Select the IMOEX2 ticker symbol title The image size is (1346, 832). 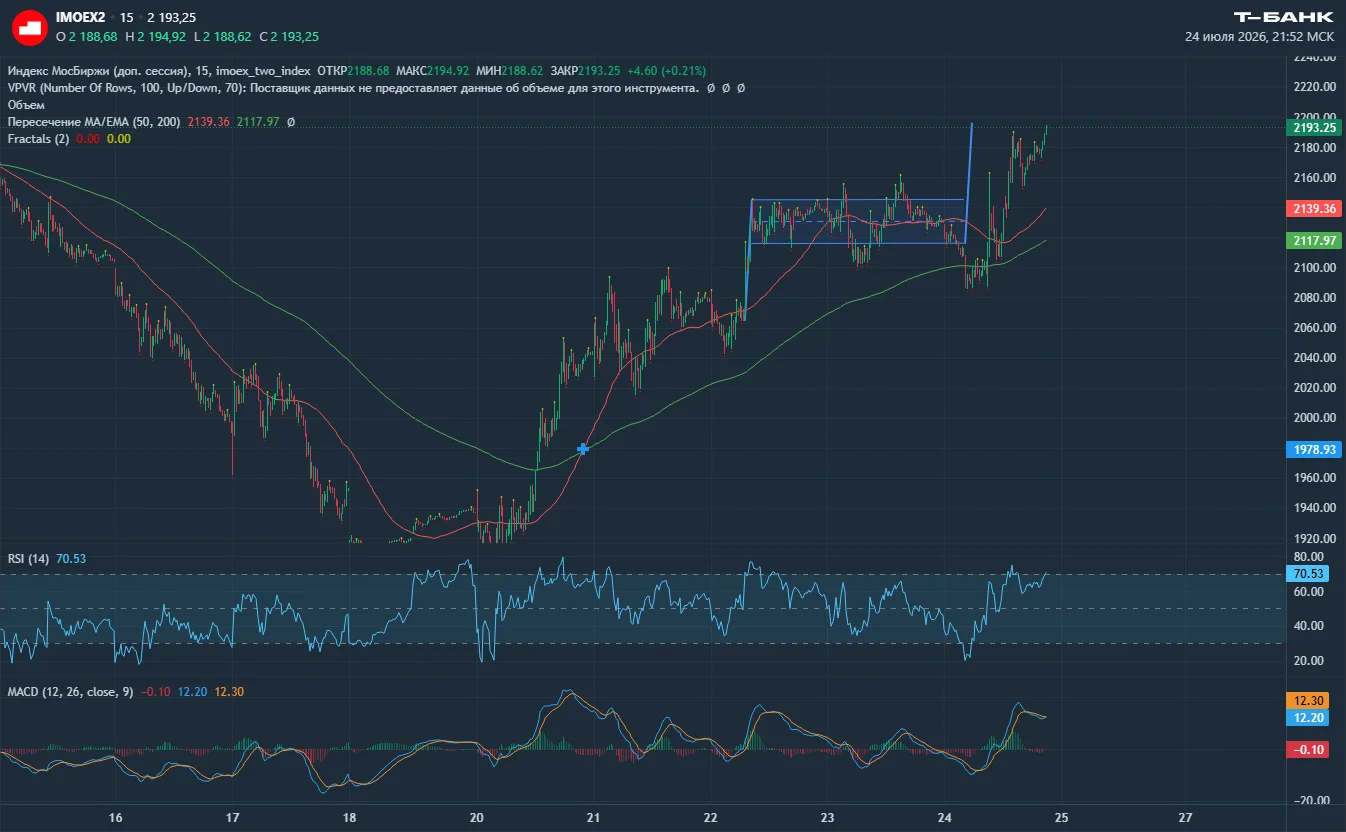tap(80, 17)
